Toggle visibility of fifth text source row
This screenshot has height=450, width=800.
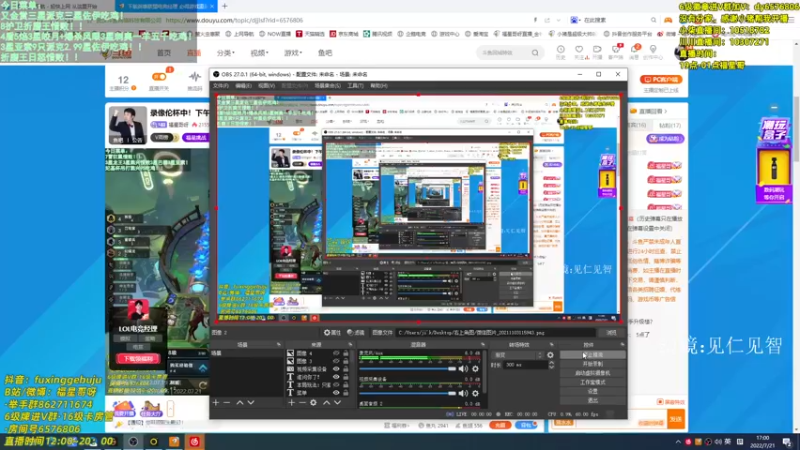click(x=336, y=385)
